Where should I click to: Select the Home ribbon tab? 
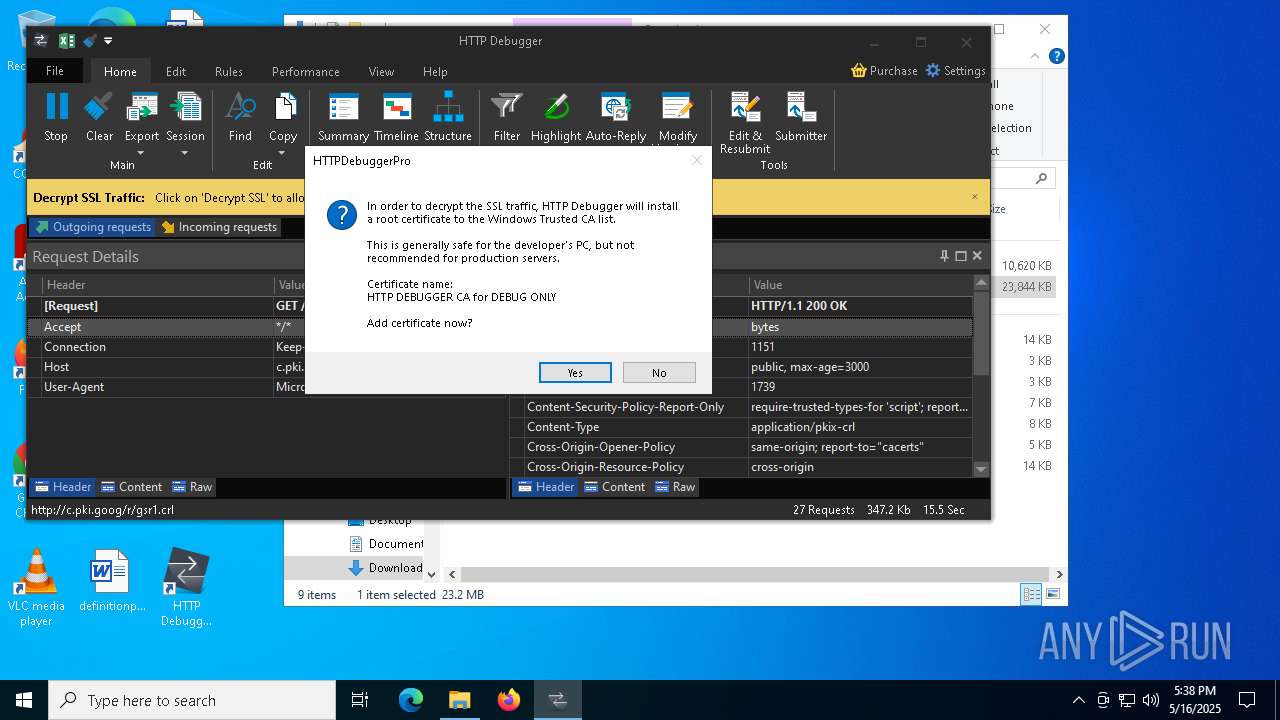click(x=120, y=72)
